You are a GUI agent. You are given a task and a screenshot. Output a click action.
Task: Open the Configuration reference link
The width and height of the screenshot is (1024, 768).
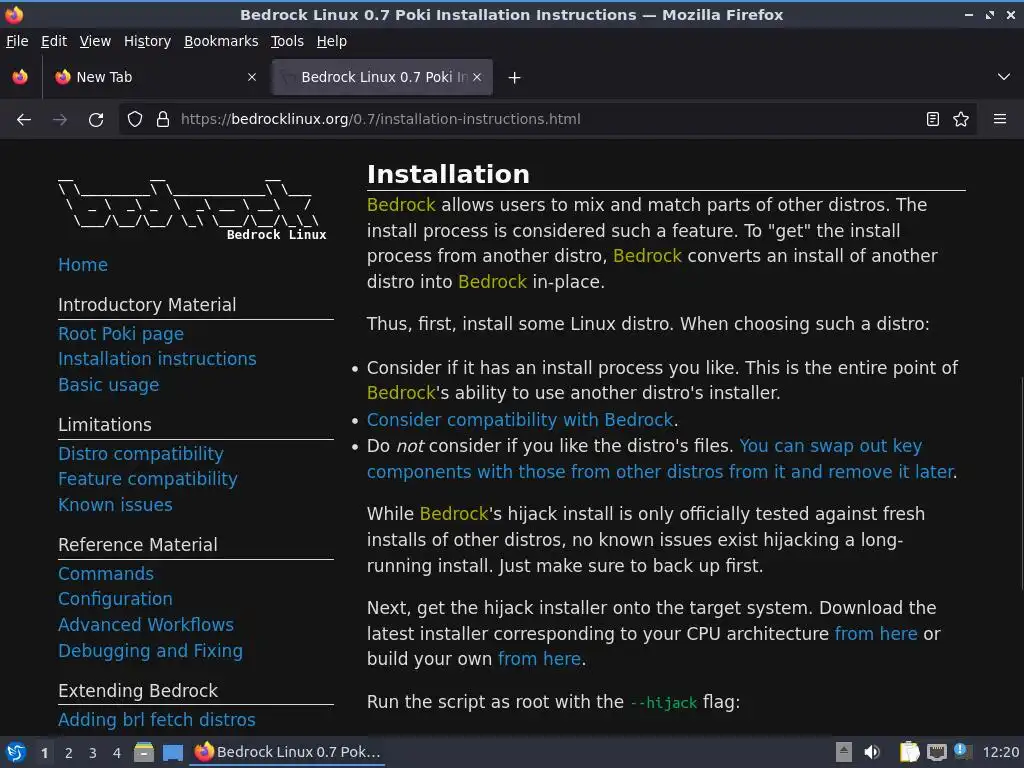[116, 600]
